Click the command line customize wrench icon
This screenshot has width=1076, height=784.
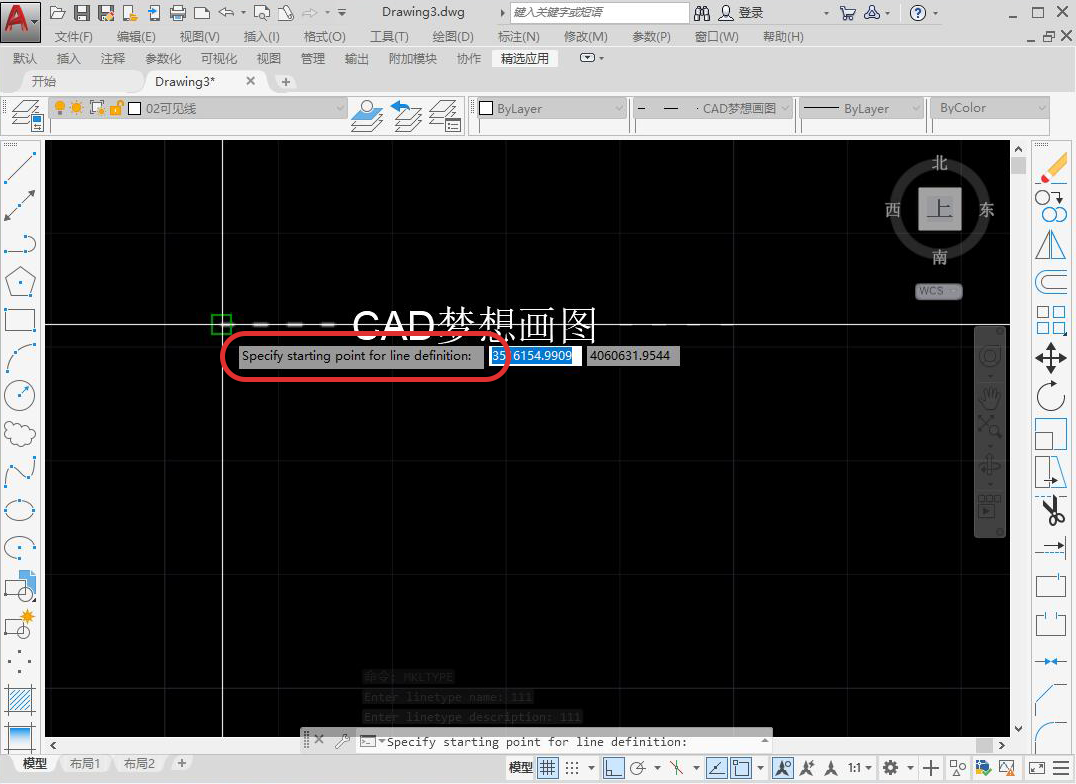(342, 741)
